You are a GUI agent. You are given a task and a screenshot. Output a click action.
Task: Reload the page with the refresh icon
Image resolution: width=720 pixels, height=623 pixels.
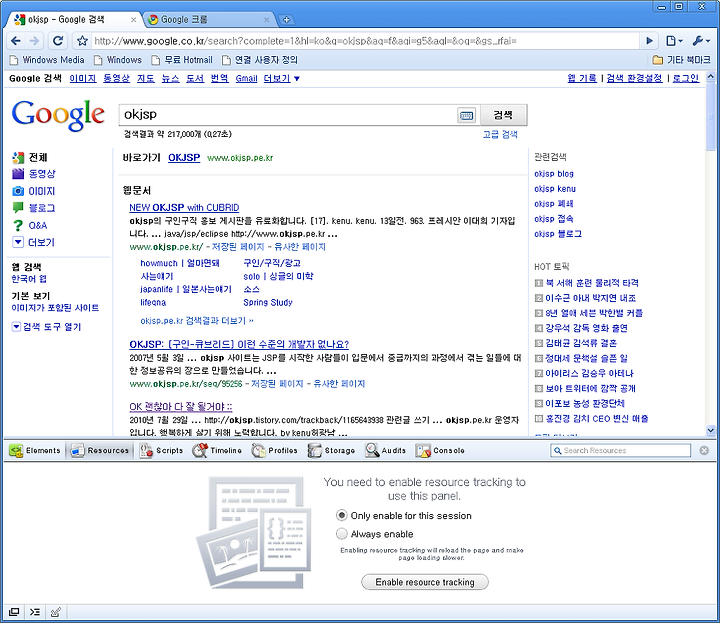[x=58, y=41]
